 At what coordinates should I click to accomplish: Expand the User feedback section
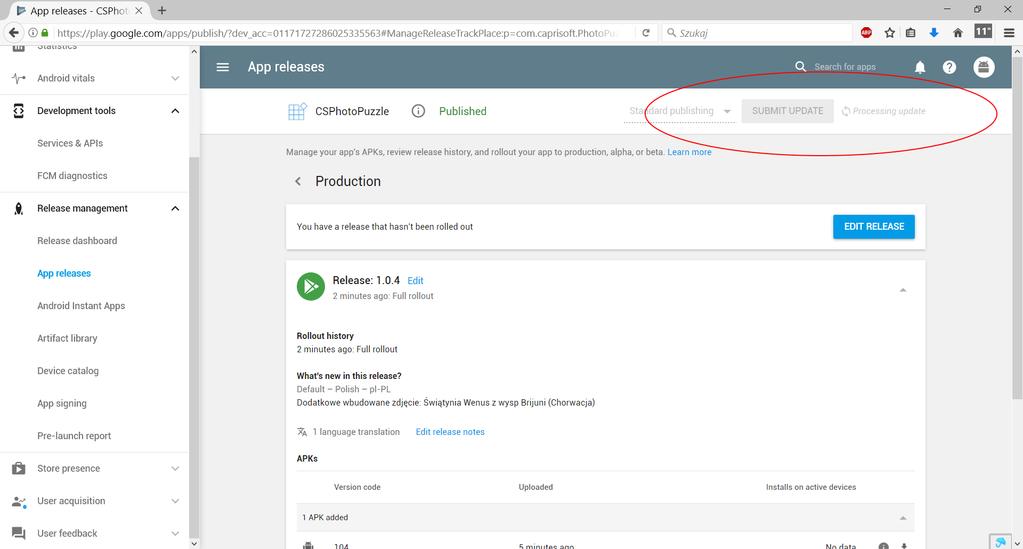(x=175, y=533)
